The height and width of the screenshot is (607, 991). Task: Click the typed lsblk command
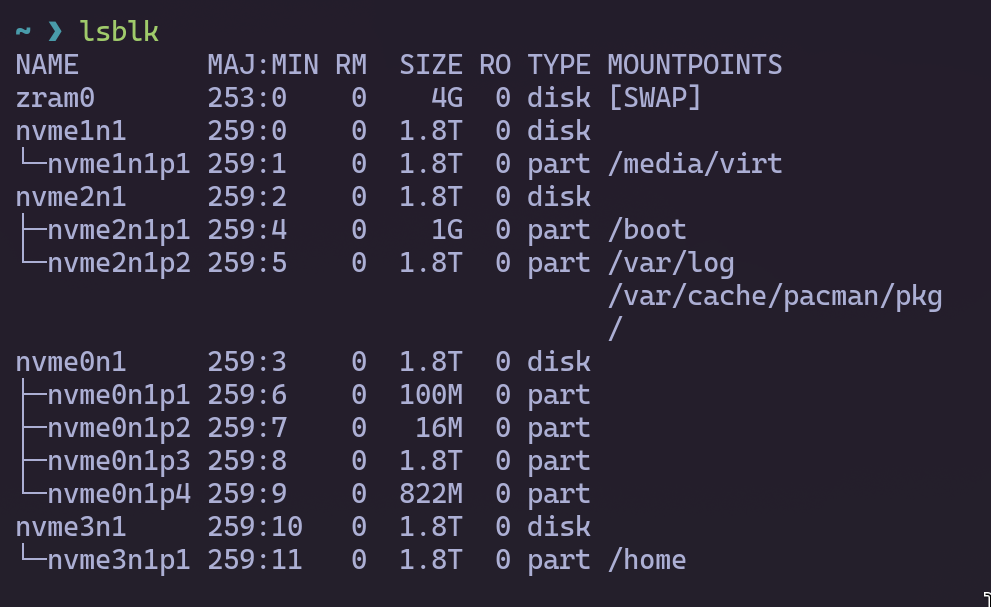(118, 32)
